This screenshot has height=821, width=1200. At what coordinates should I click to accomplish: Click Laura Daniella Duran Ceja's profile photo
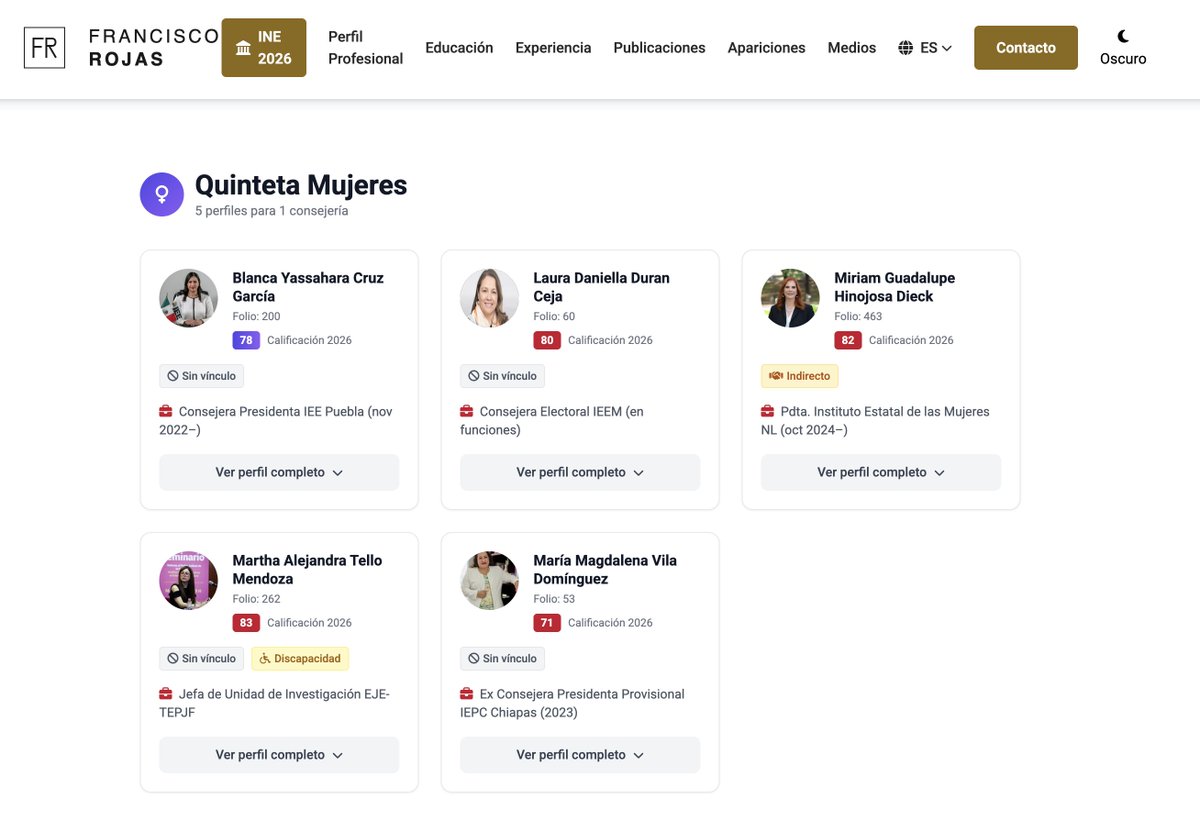[489, 297]
